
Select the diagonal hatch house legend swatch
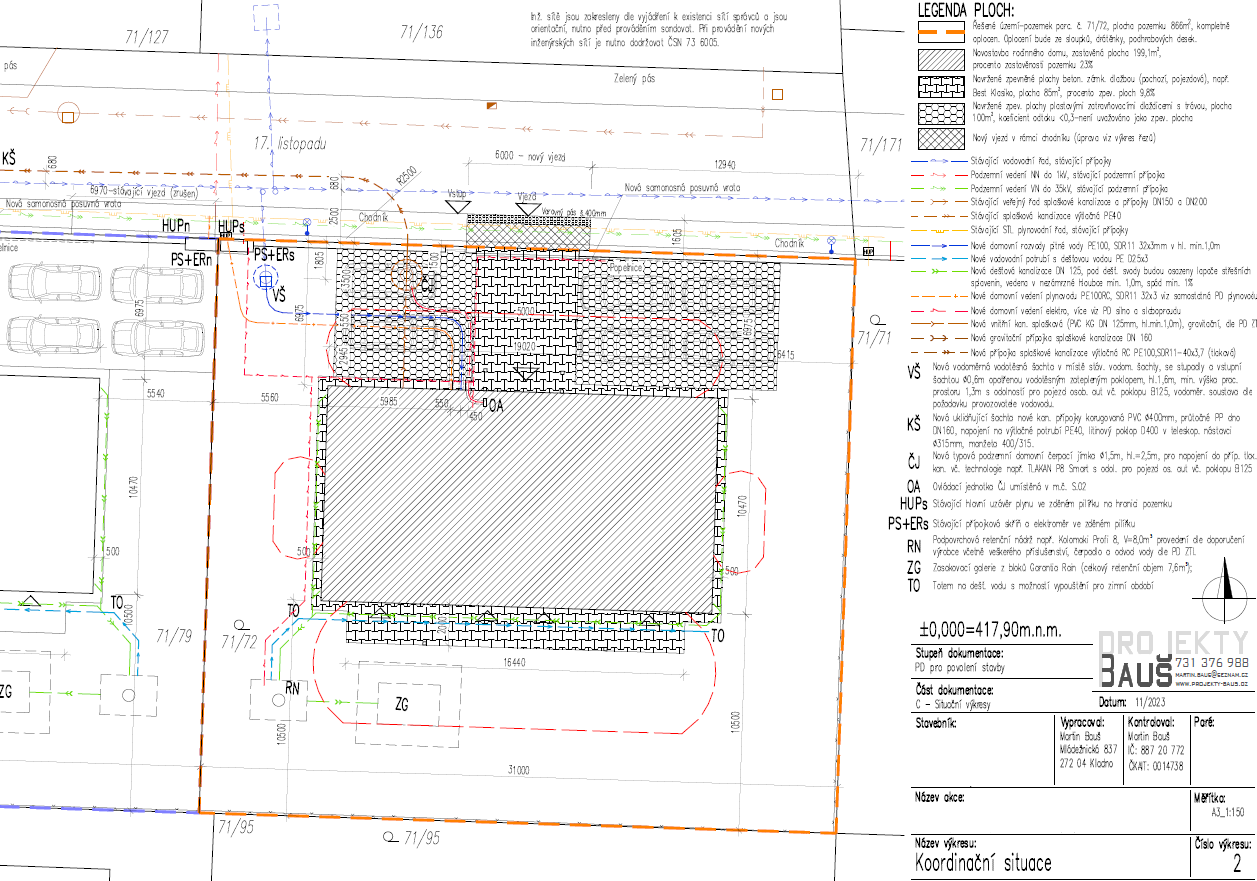[940, 57]
